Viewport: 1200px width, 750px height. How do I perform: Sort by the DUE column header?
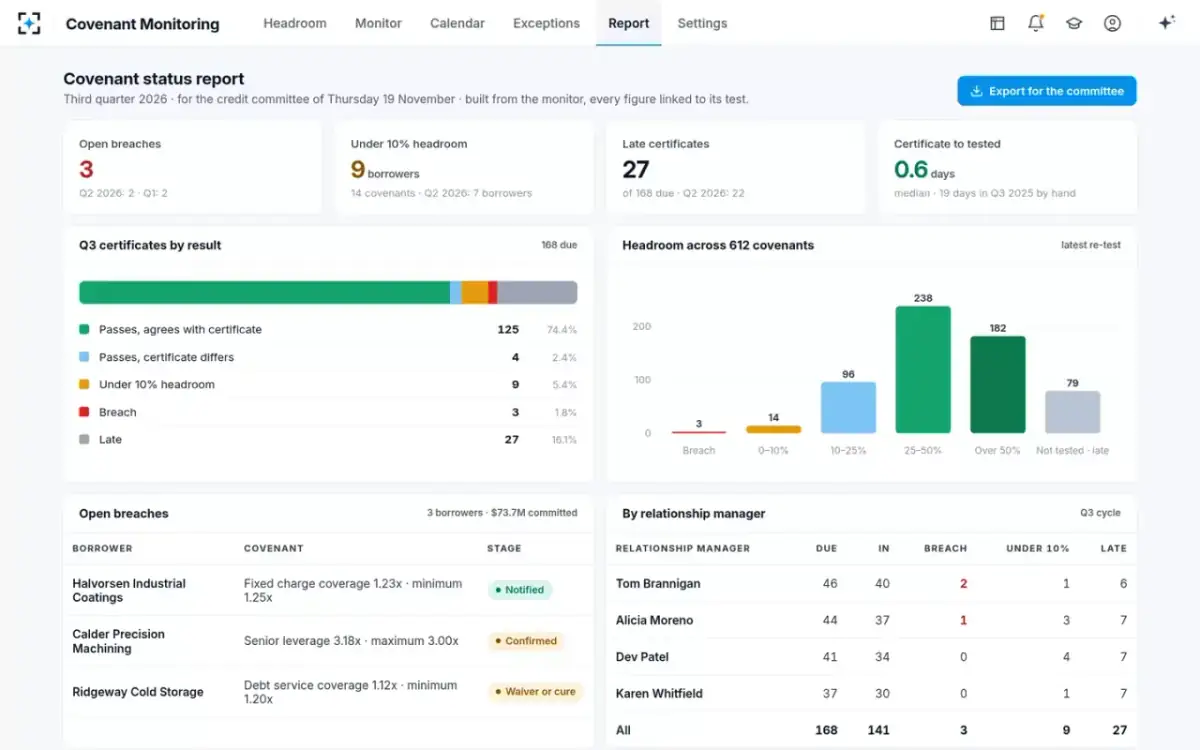click(x=827, y=548)
